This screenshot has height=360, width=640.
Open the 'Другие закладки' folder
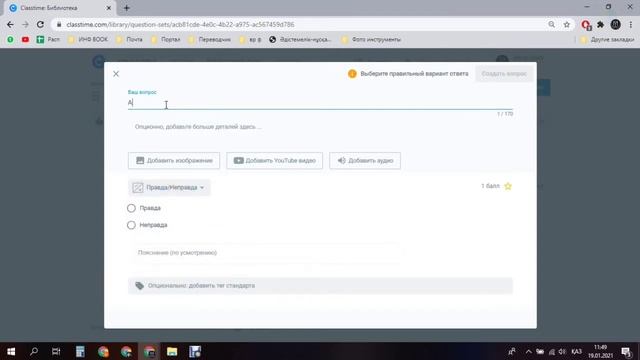(x=607, y=40)
